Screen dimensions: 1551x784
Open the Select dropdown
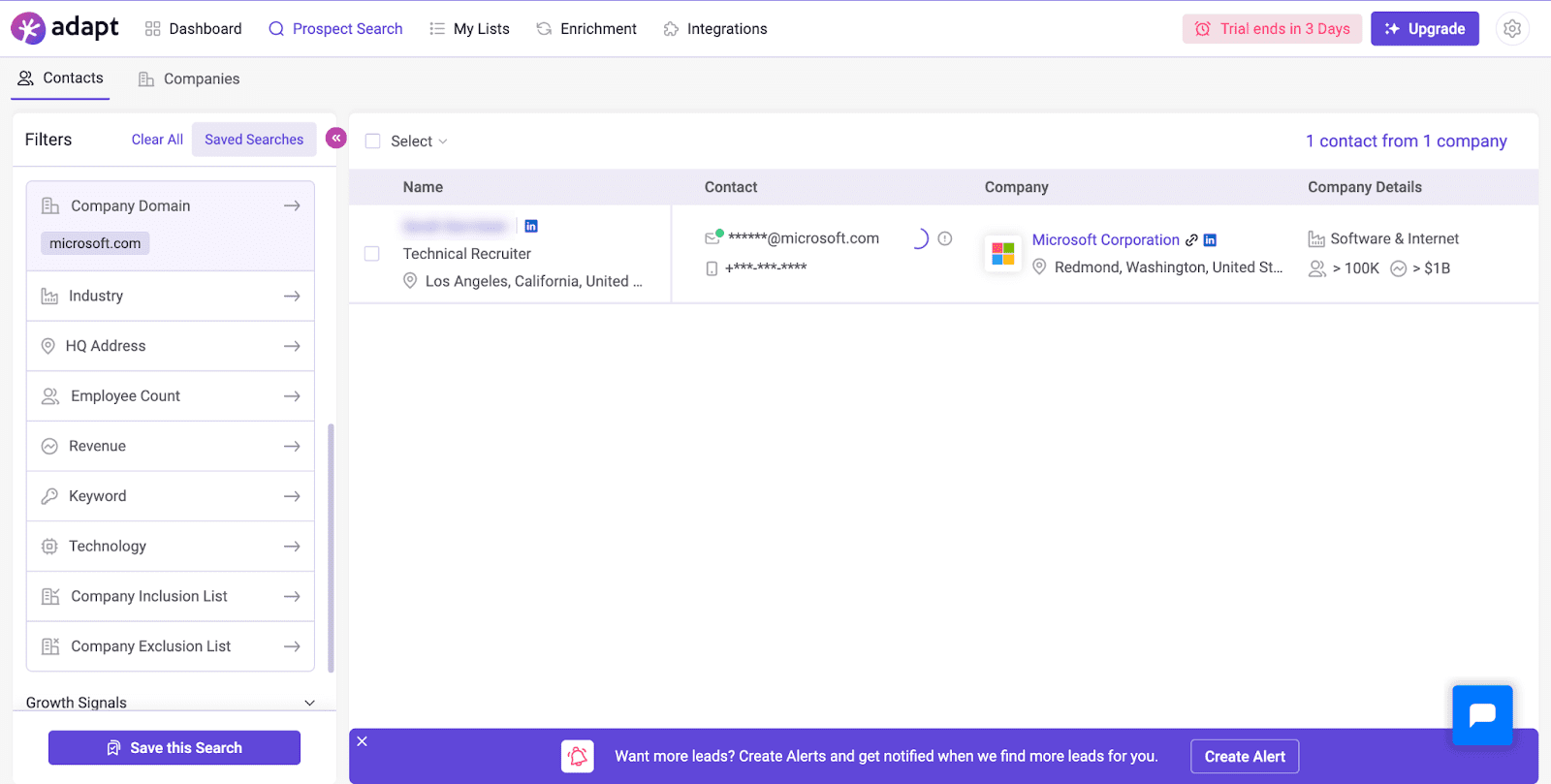point(419,141)
